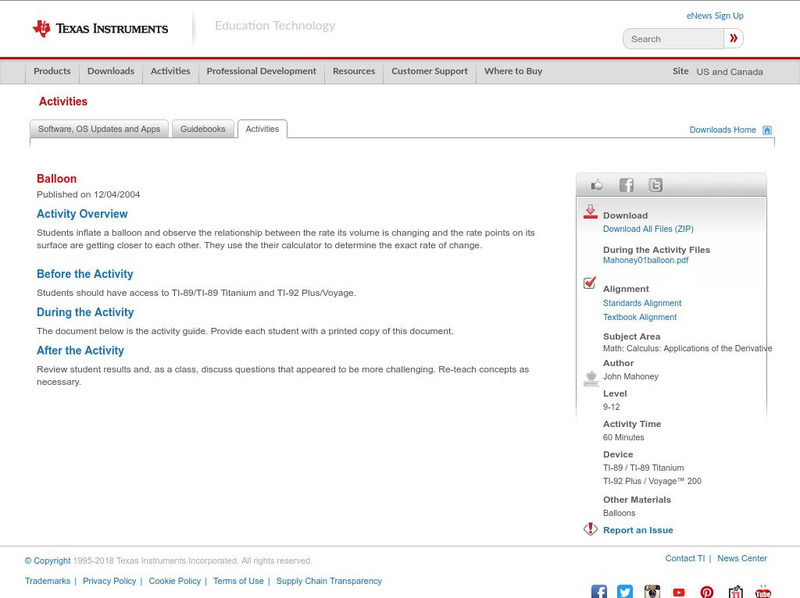800x598 pixels.
Task: Open Instagram icon in the footer
Action: 652,592
